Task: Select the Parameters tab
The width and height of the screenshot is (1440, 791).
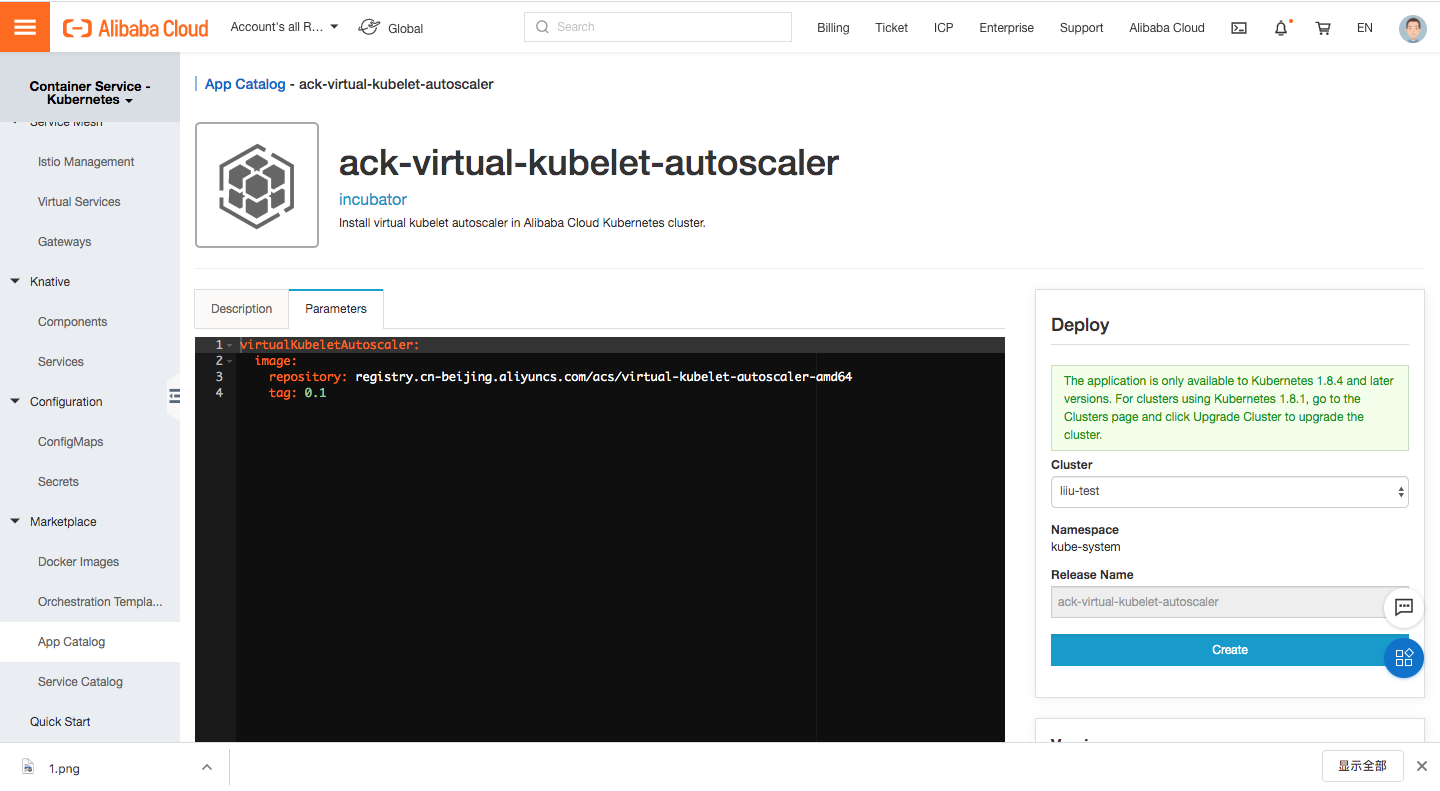Action: [x=336, y=309]
